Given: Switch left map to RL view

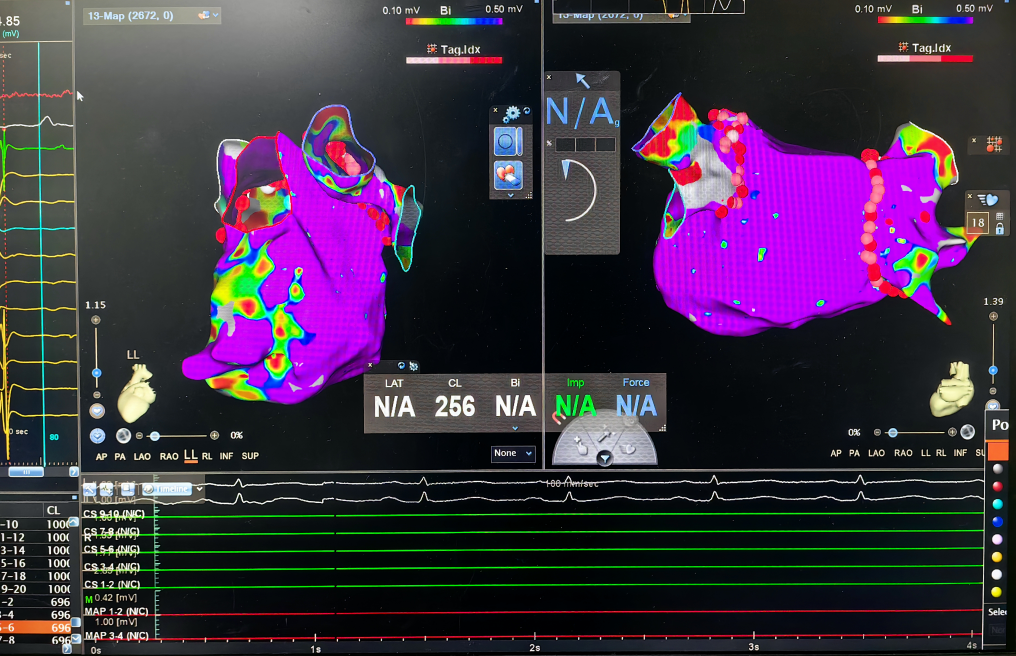Looking at the screenshot, I should click(207, 456).
